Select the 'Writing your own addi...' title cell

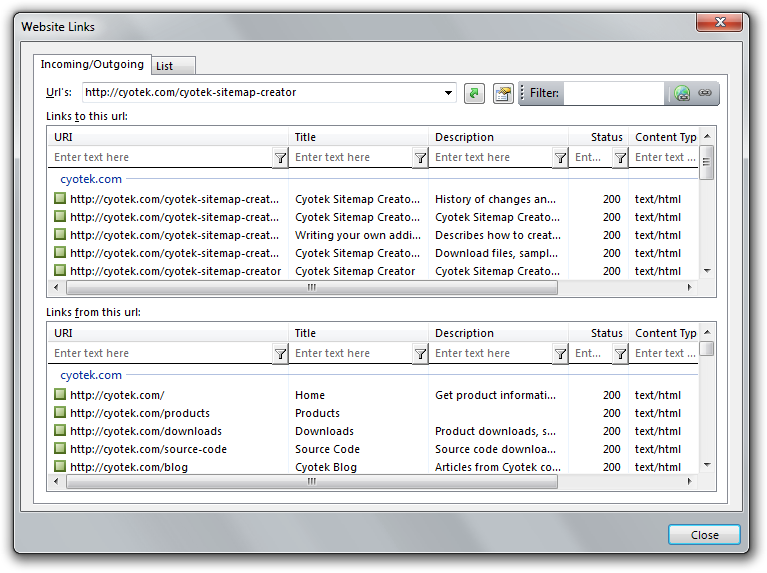click(x=358, y=235)
